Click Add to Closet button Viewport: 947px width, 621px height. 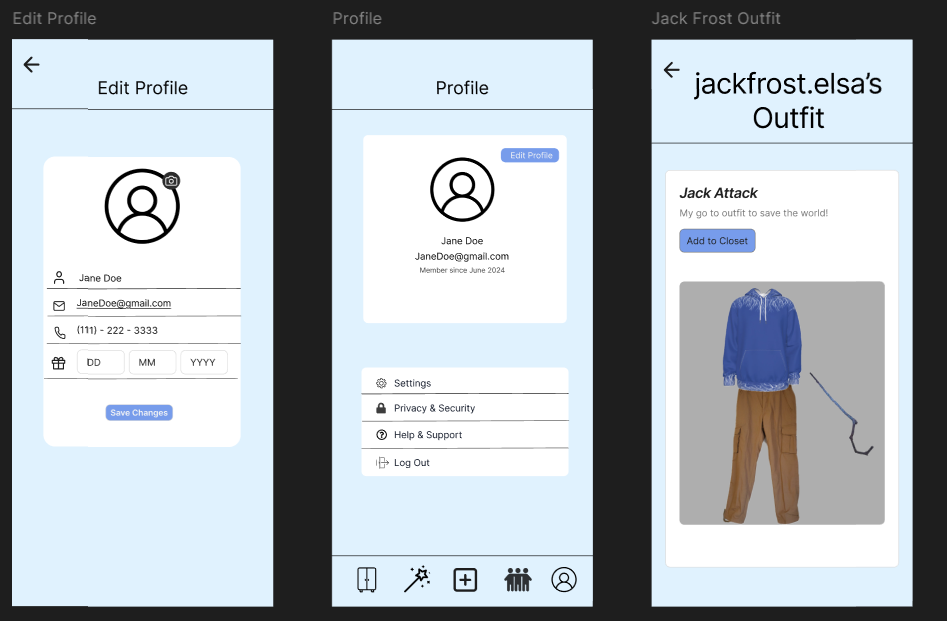pos(717,241)
